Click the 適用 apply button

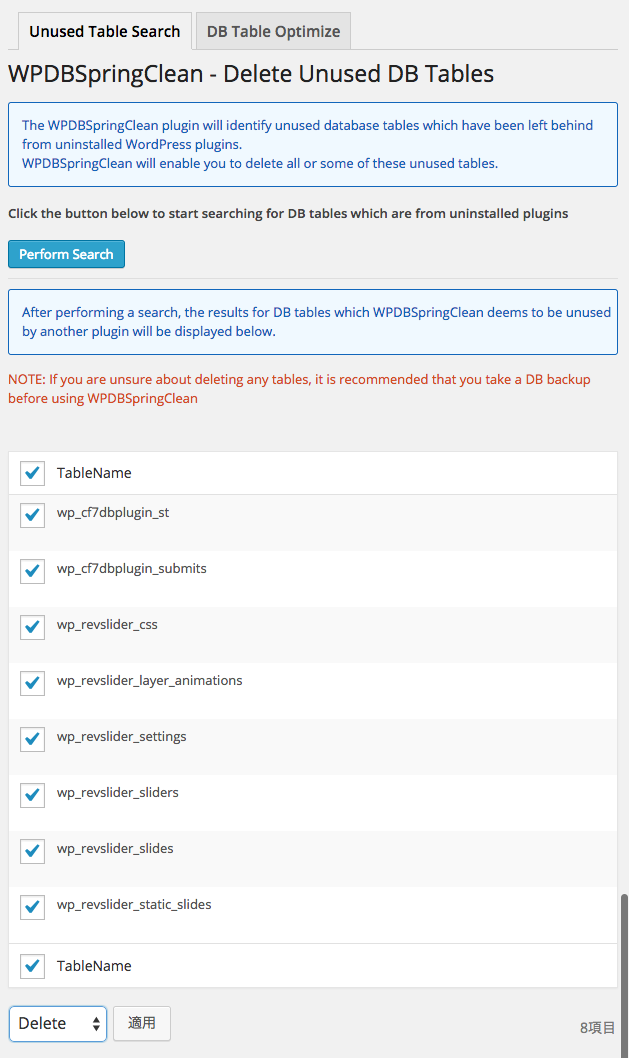142,1023
